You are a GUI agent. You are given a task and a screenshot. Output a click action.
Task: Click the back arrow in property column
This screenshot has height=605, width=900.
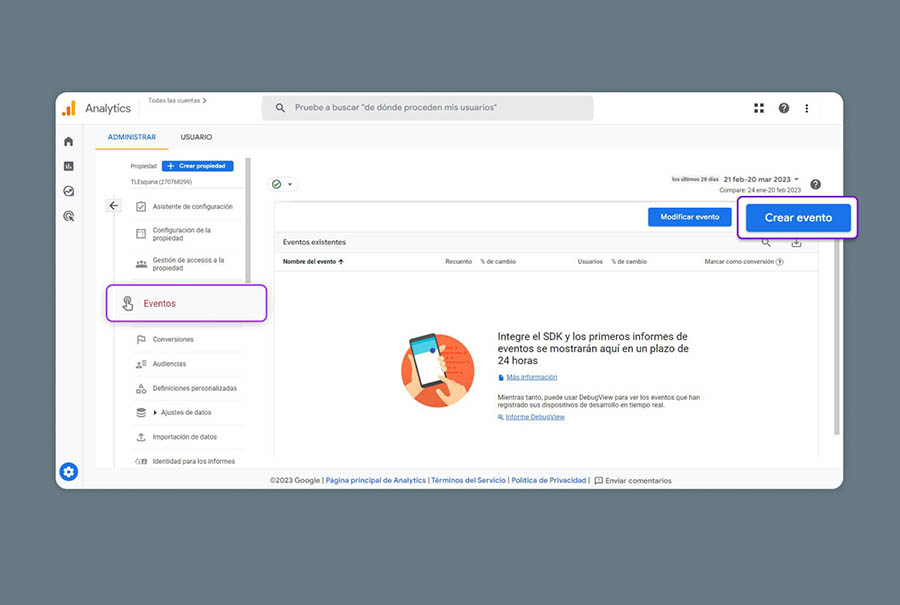tap(114, 206)
